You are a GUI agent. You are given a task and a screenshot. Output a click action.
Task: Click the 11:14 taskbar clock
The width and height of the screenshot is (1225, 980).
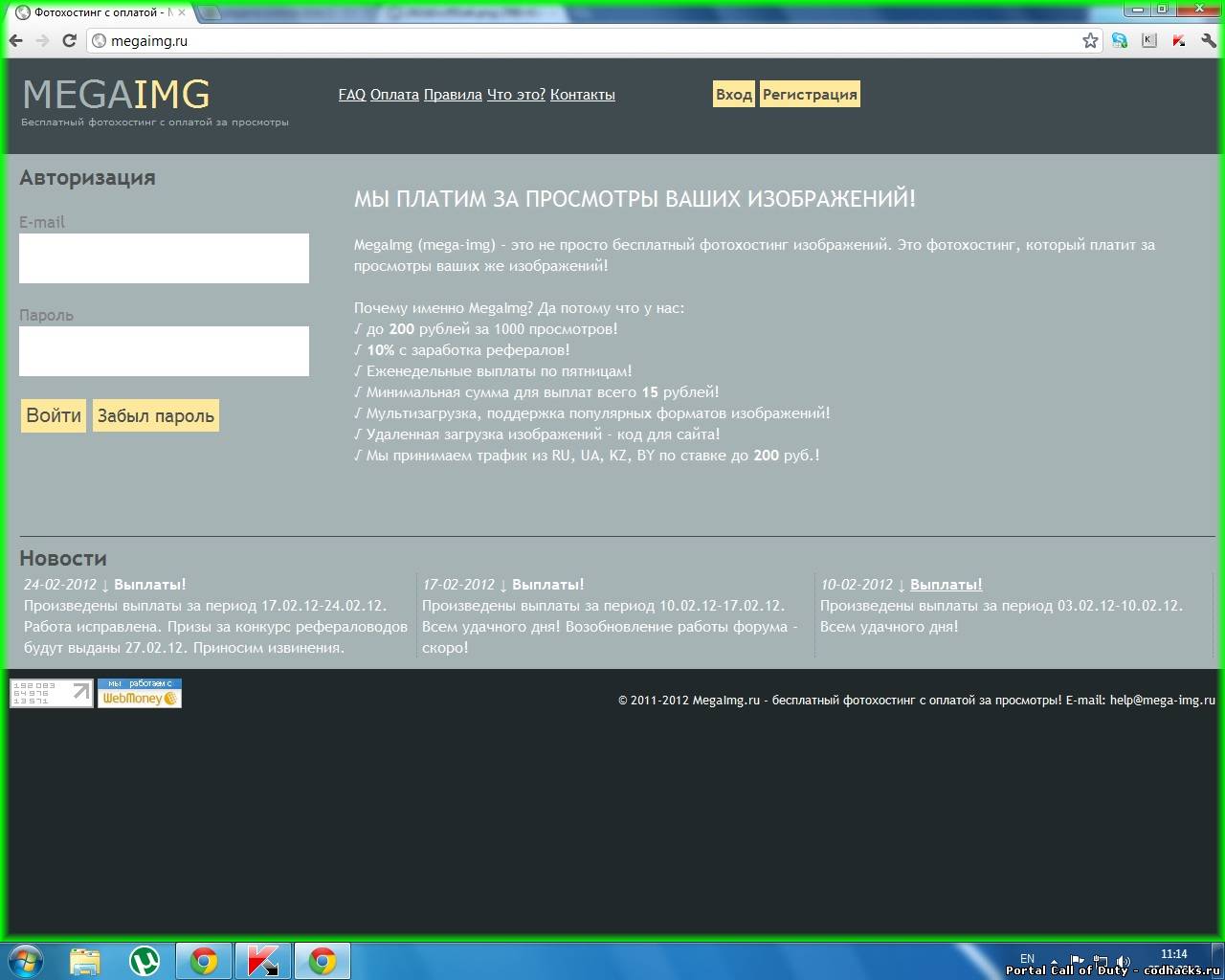point(1173,954)
